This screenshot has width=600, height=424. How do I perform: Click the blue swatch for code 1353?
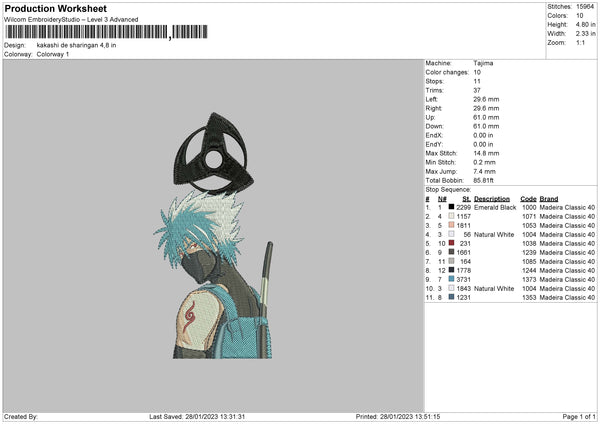pyautogui.click(x=452, y=297)
